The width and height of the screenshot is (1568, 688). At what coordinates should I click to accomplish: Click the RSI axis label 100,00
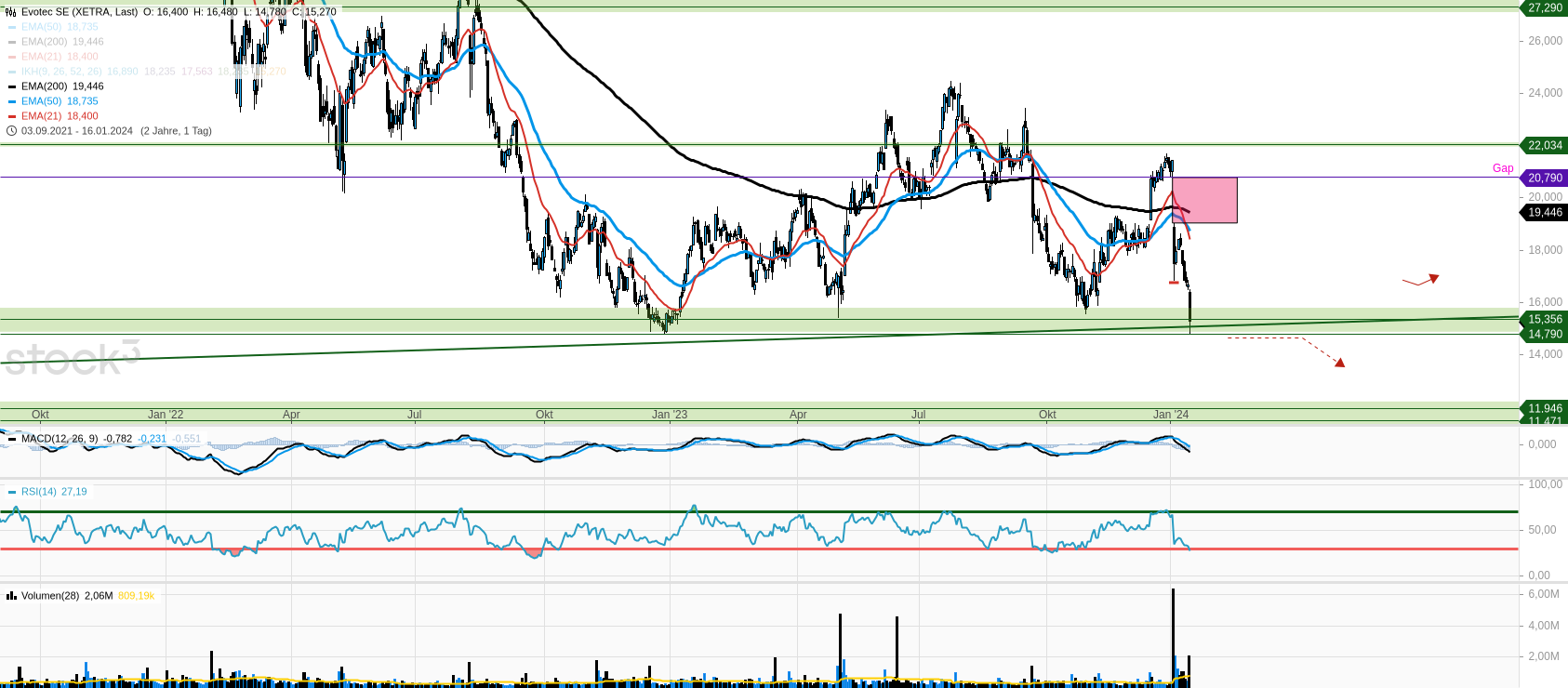click(x=1546, y=484)
